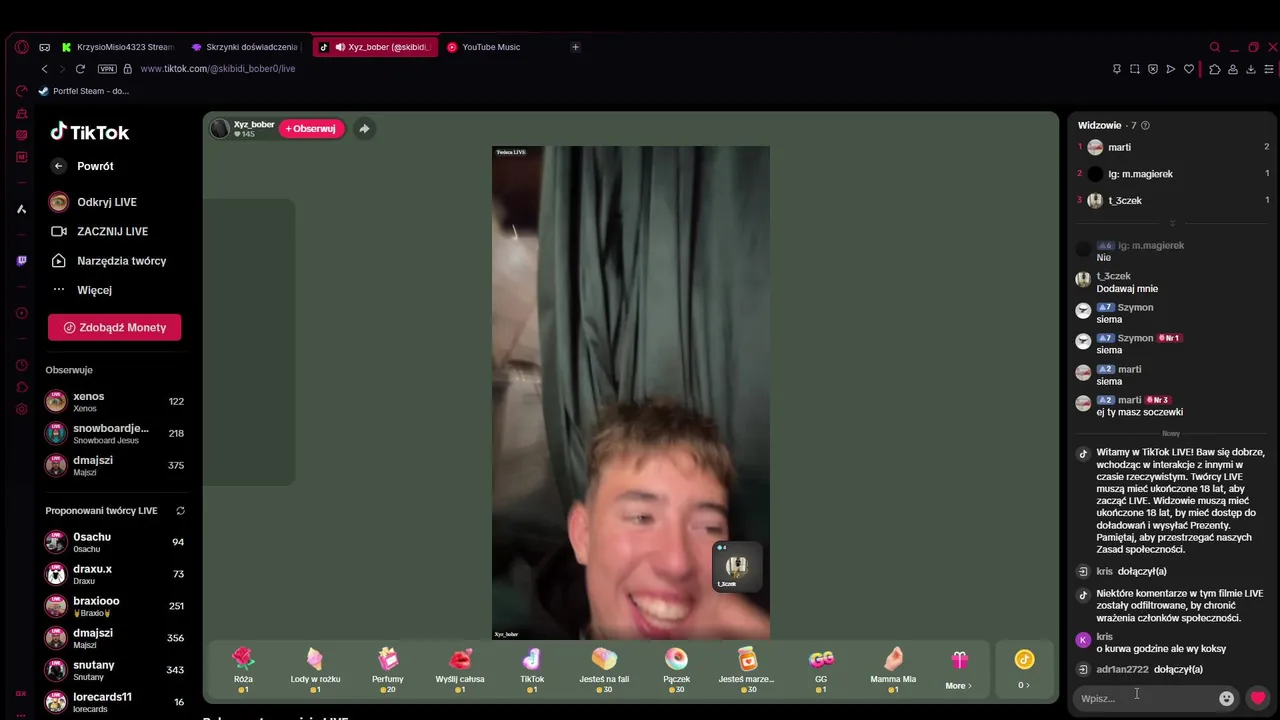Viewport: 1280px width, 720px height.
Task: Toggle the VPN badge in address bar
Action: click(107, 69)
